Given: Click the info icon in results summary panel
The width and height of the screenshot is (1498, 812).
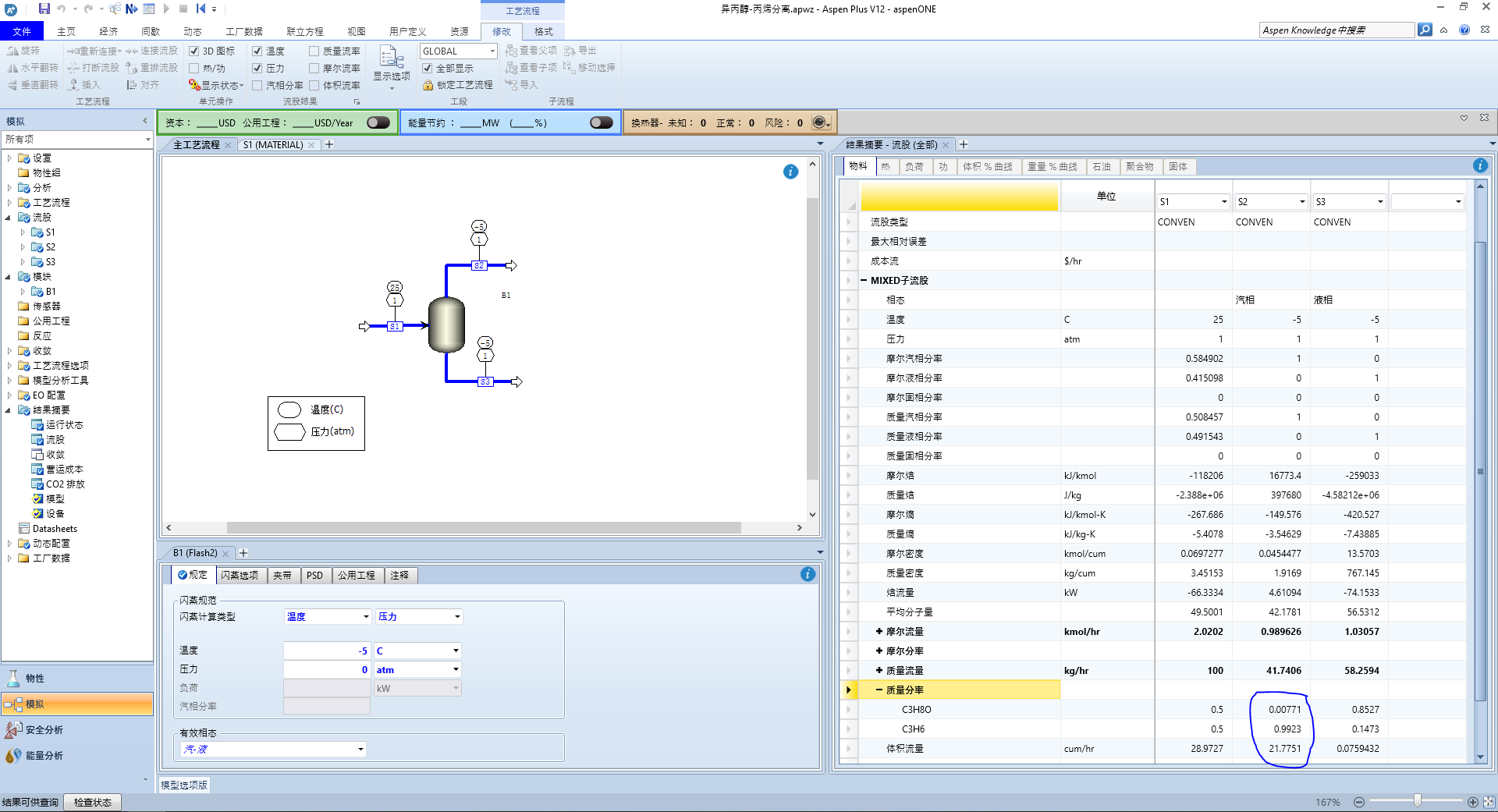Looking at the screenshot, I should (x=1480, y=165).
